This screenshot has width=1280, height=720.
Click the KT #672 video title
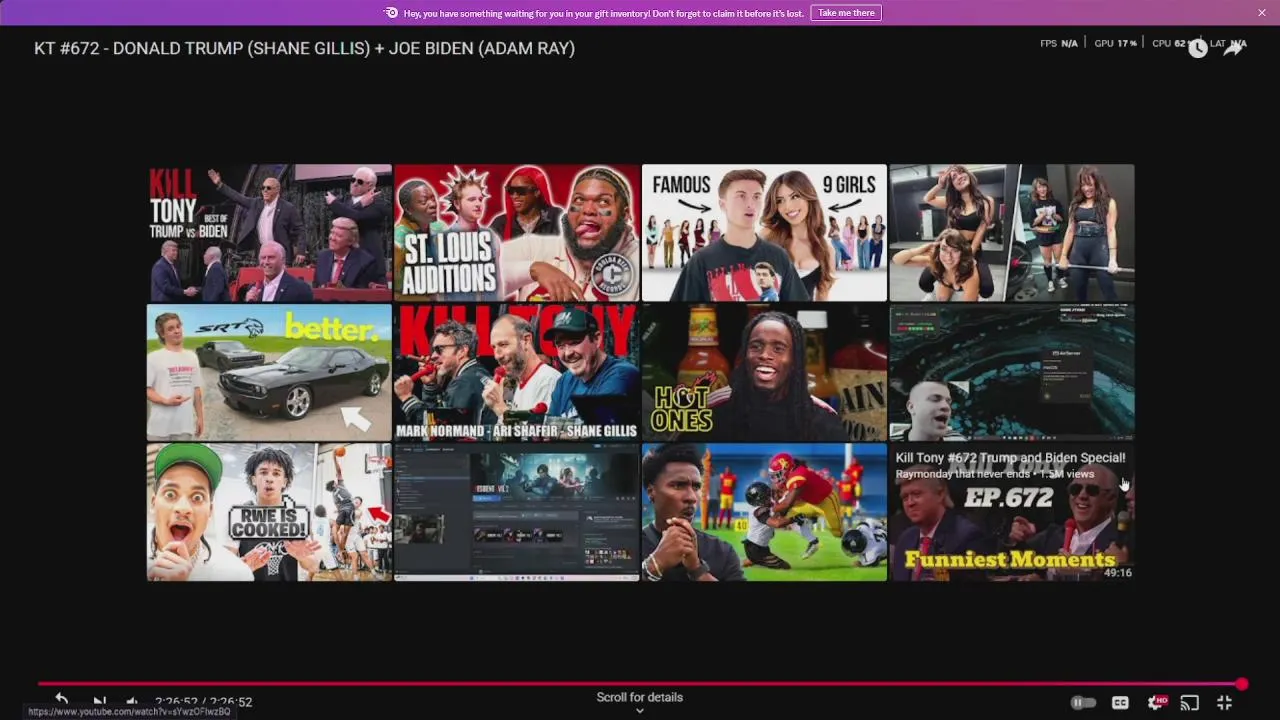pos(304,48)
